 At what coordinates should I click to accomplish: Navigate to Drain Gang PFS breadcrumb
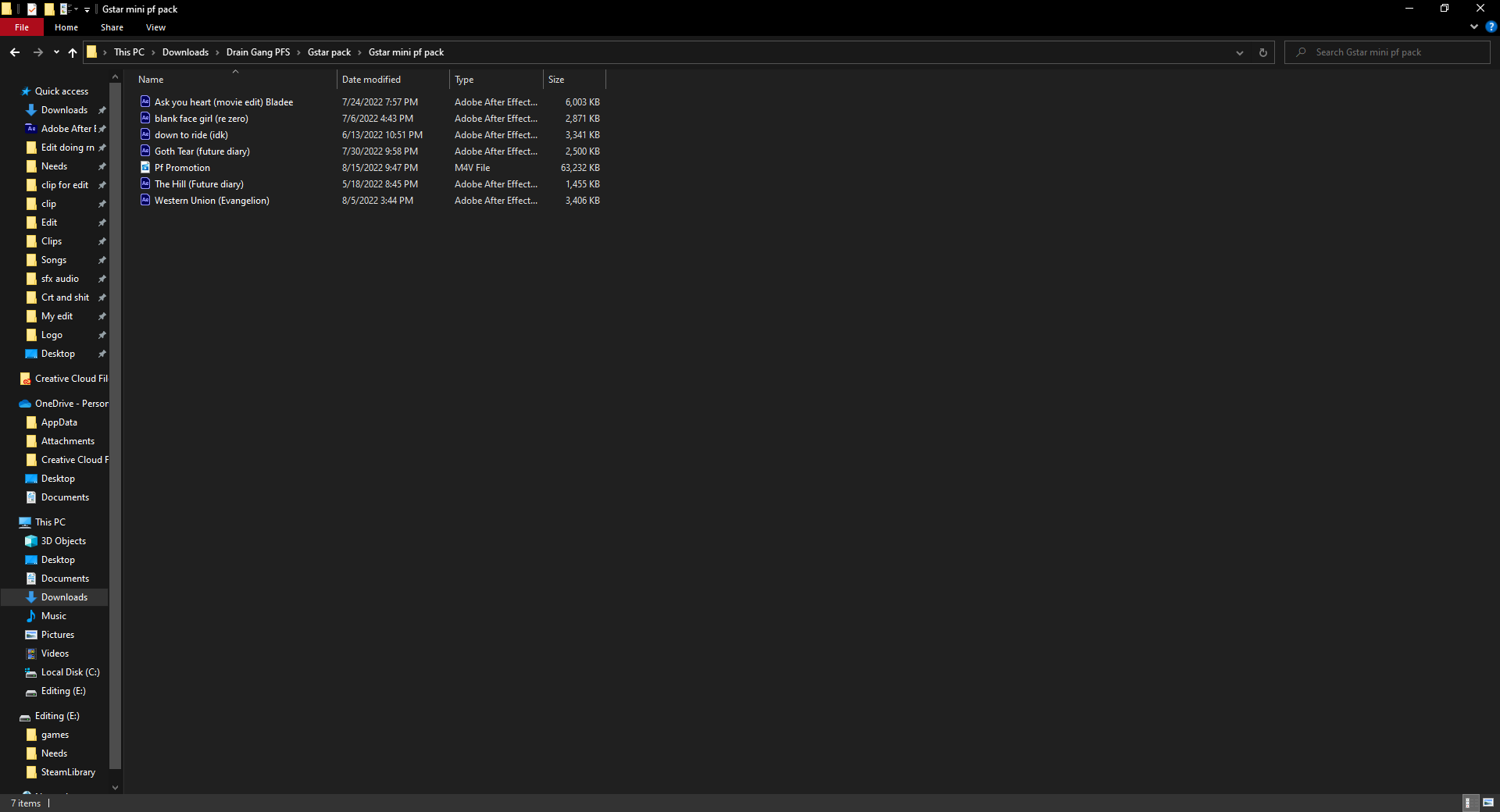click(x=258, y=52)
